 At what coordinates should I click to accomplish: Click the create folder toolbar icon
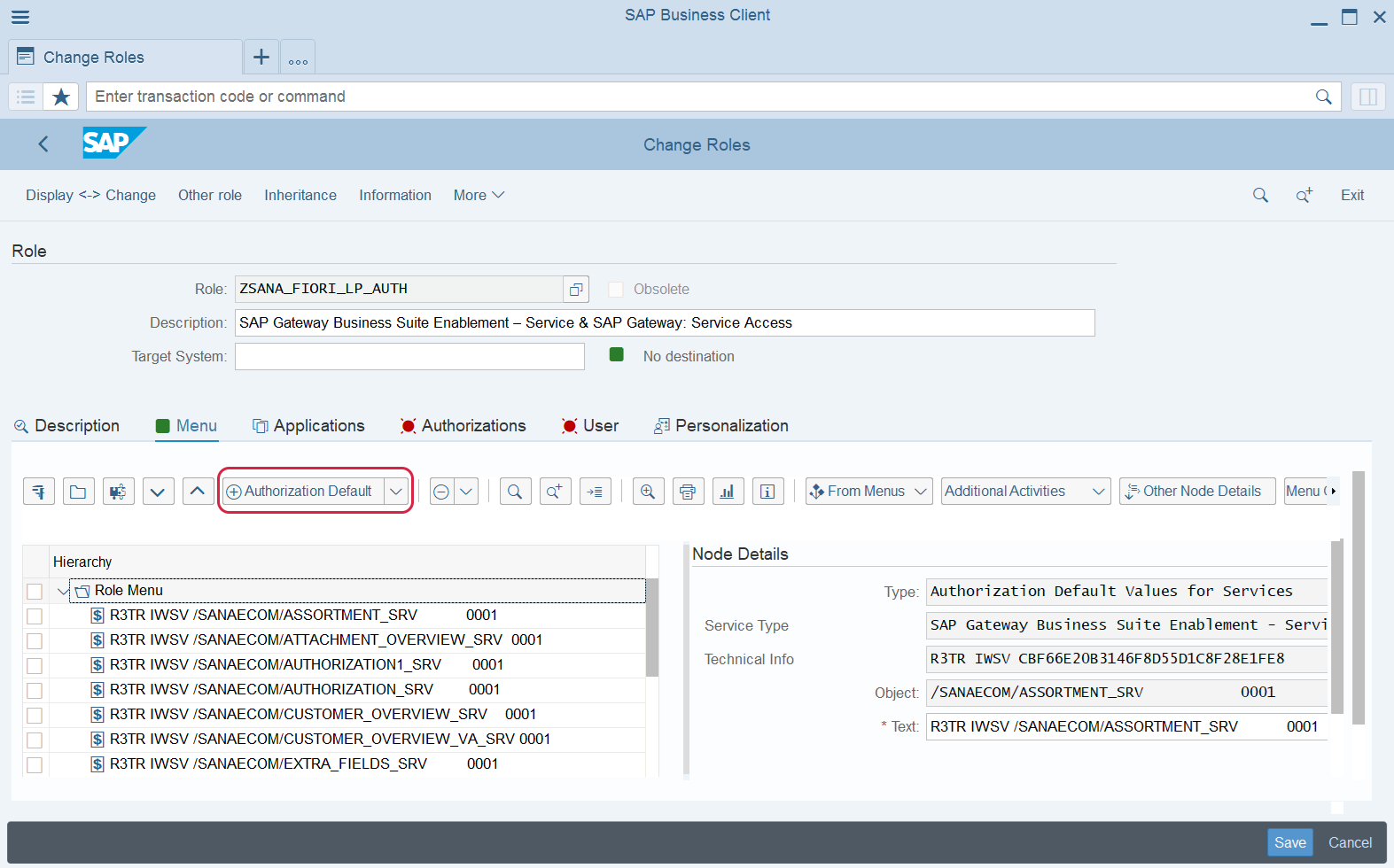pos(79,491)
